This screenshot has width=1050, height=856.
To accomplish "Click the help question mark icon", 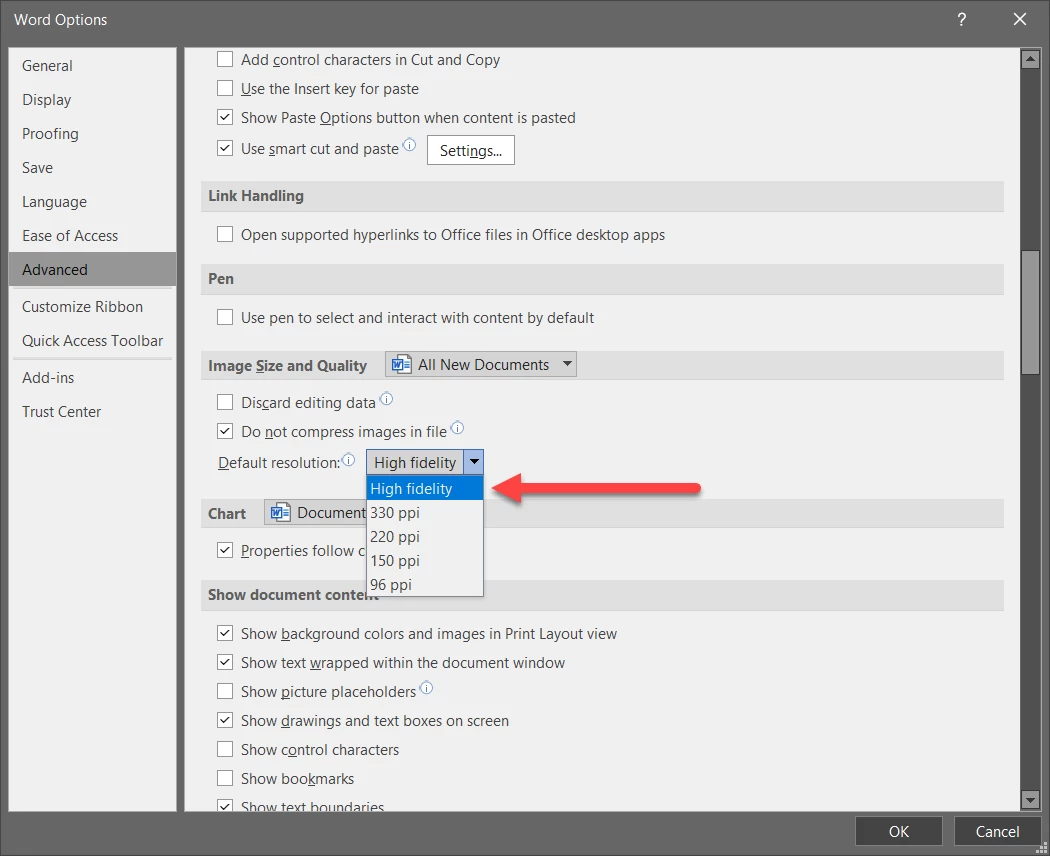I will tap(962, 19).
